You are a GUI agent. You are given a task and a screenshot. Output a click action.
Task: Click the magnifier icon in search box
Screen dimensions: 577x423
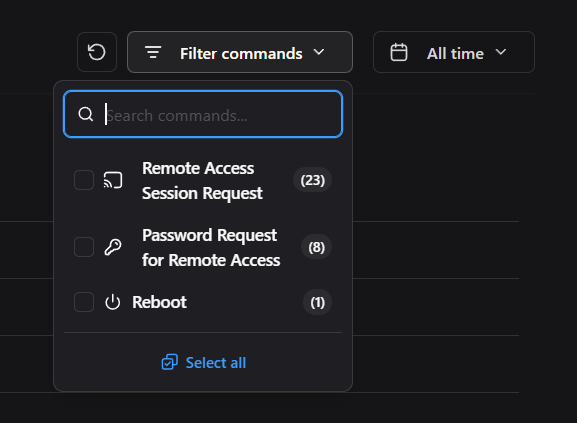tap(86, 114)
